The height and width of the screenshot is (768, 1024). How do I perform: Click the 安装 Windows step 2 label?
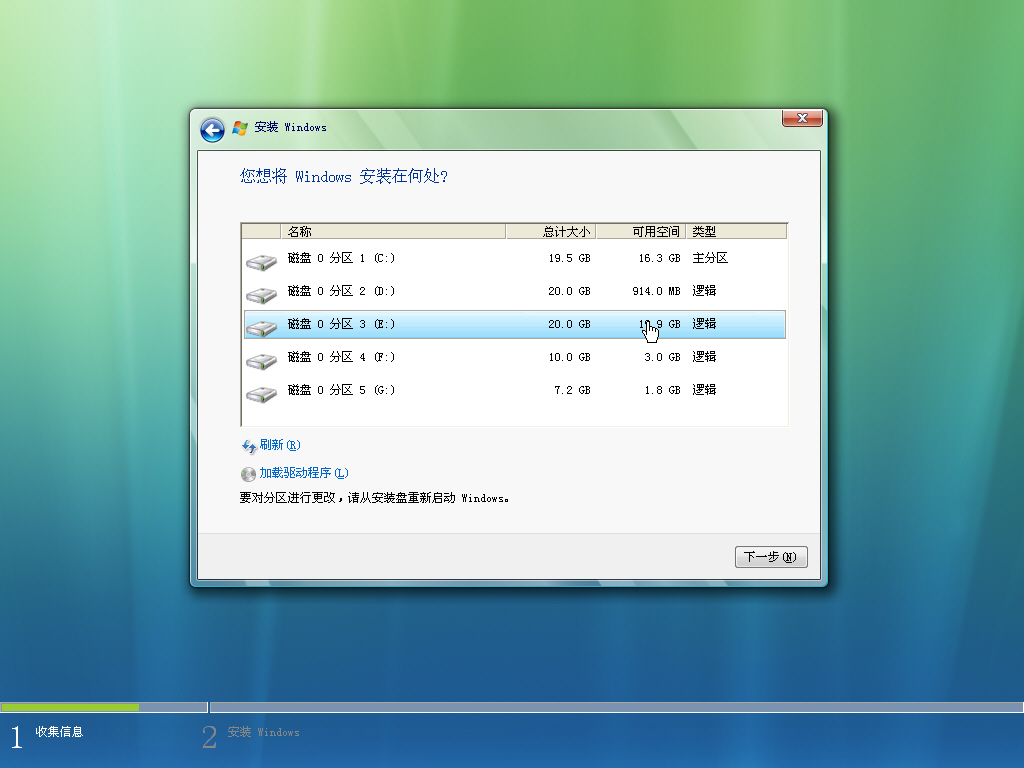pyautogui.click(x=263, y=733)
